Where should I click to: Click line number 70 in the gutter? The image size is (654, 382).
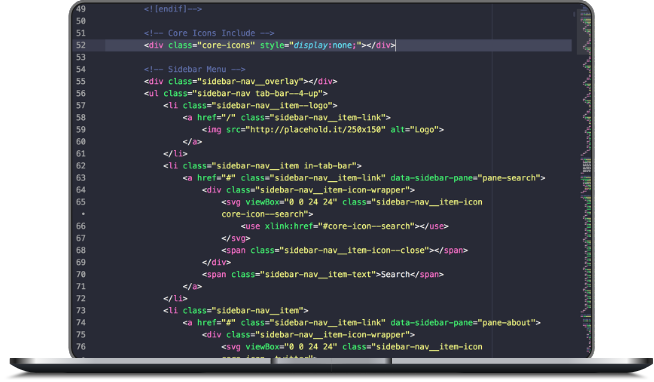(x=80, y=274)
